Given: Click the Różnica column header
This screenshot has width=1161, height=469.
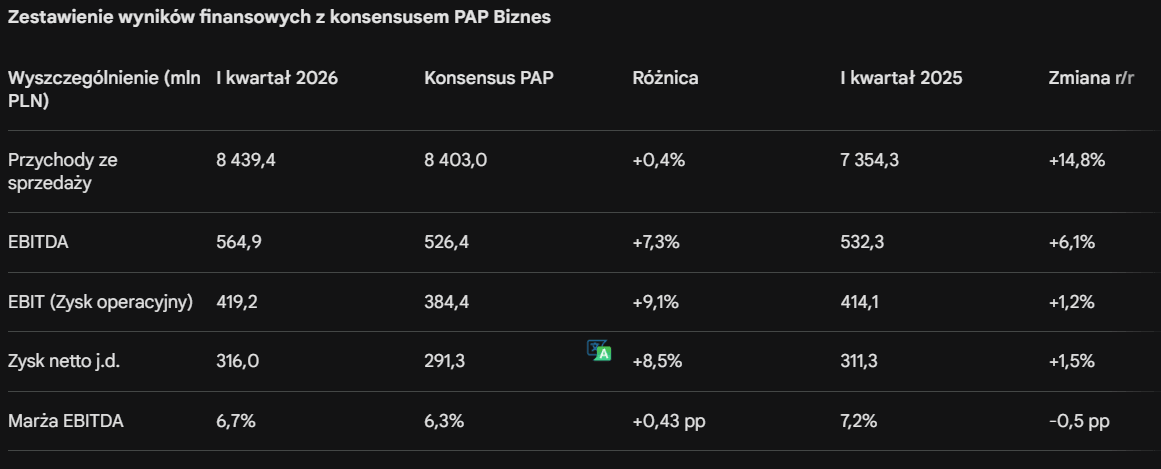Looking at the screenshot, I should pos(665,78).
